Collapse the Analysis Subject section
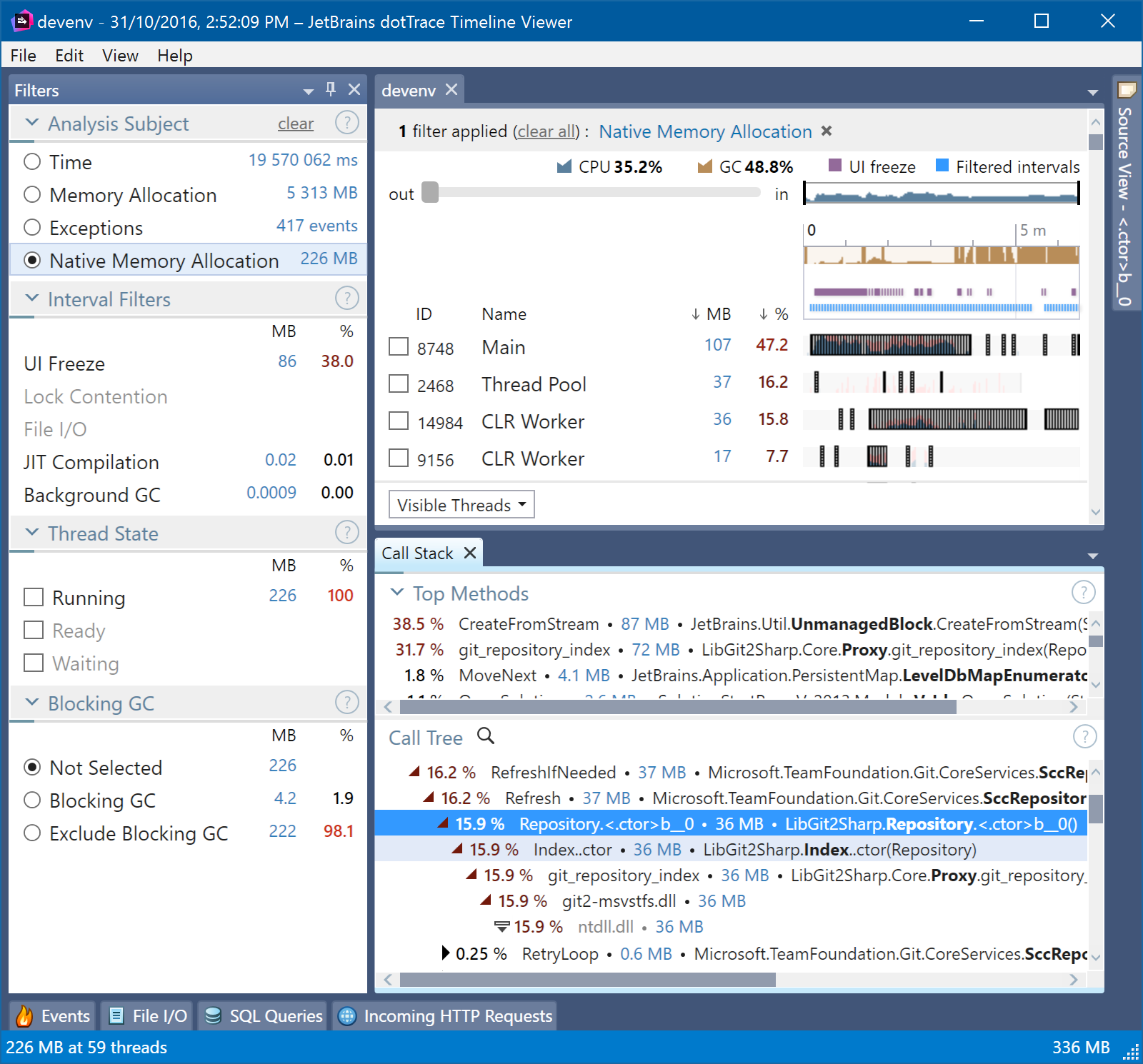Screen dimensions: 1143x1064 coord(31,123)
